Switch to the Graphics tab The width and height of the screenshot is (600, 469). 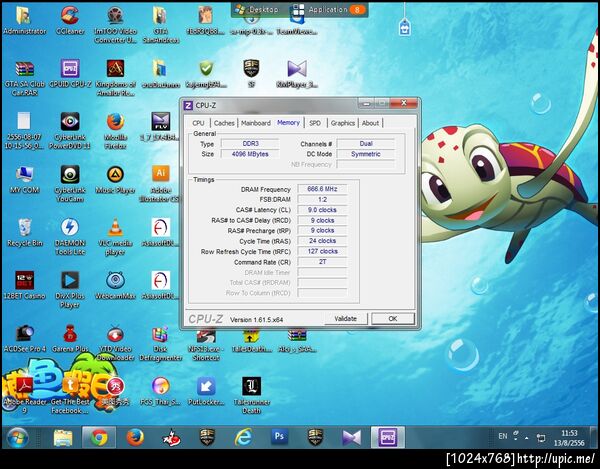click(x=342, y=123)
